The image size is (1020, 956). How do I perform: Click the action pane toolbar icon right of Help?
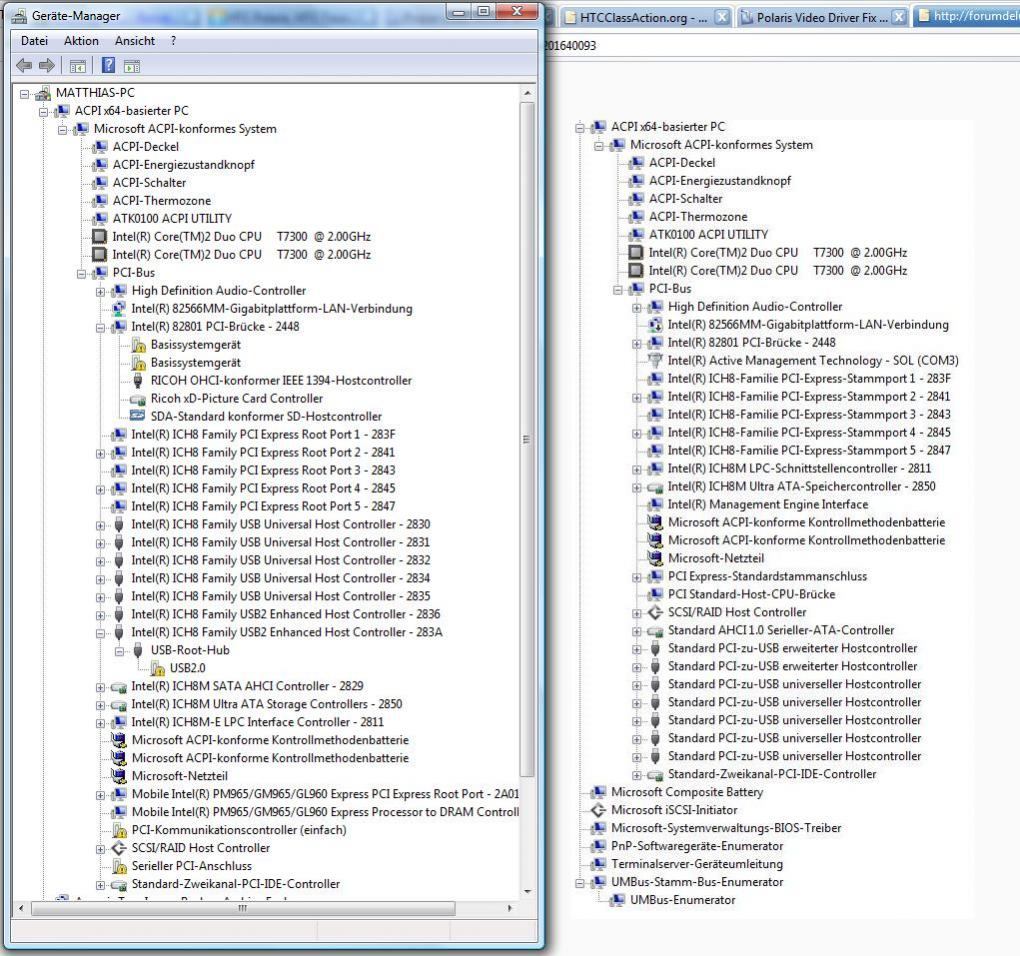pyautogui.click(x=132, y=66)
